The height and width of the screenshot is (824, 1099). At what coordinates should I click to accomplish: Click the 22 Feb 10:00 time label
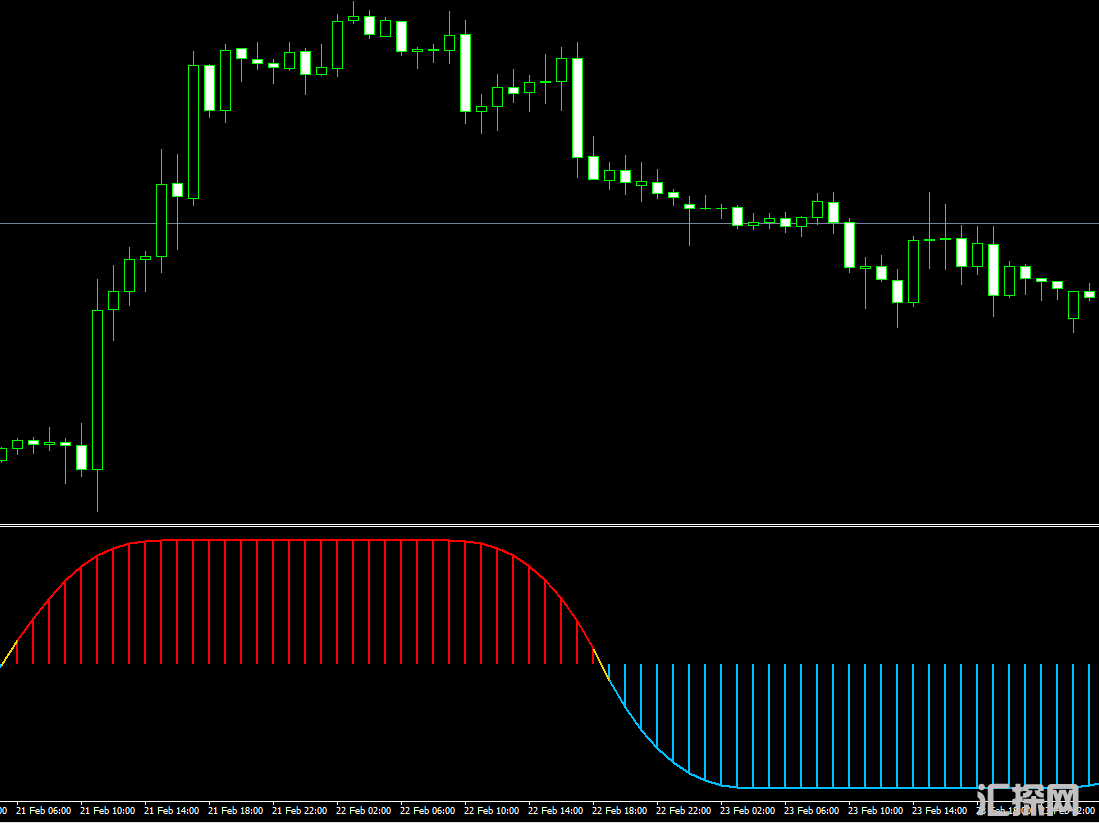click(492, 811)
